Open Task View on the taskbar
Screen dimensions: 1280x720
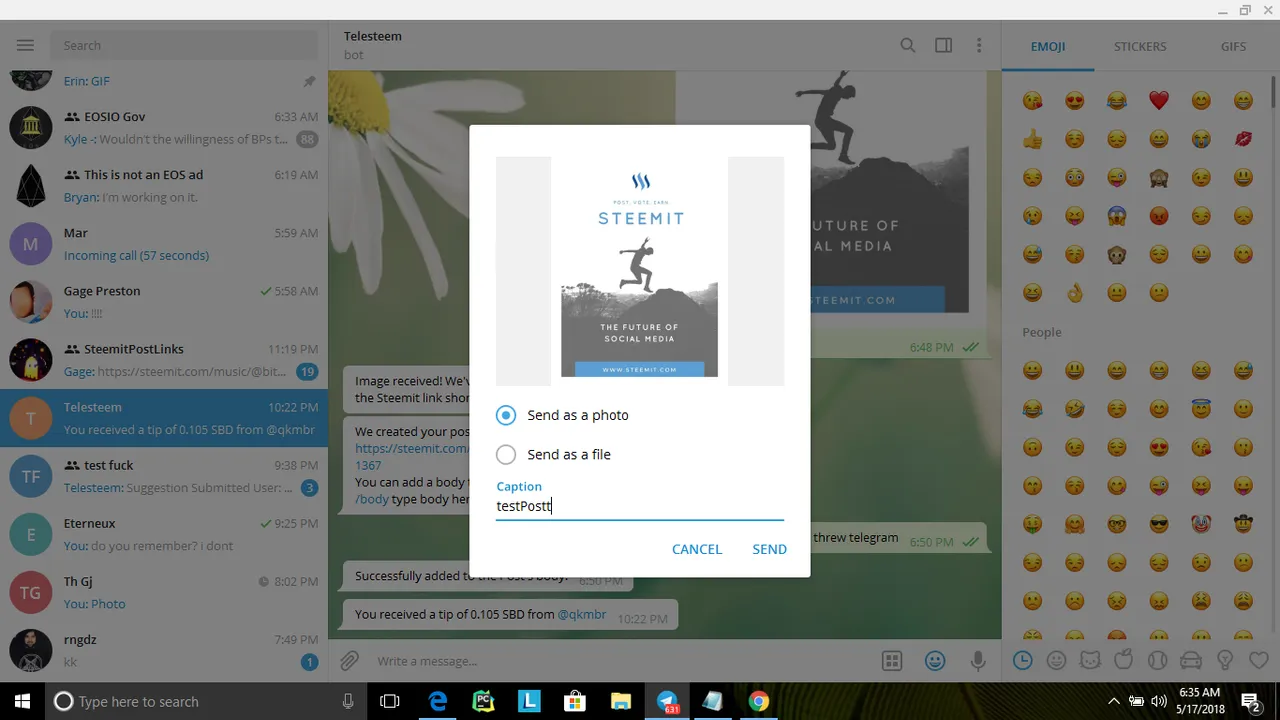[390, 701]
